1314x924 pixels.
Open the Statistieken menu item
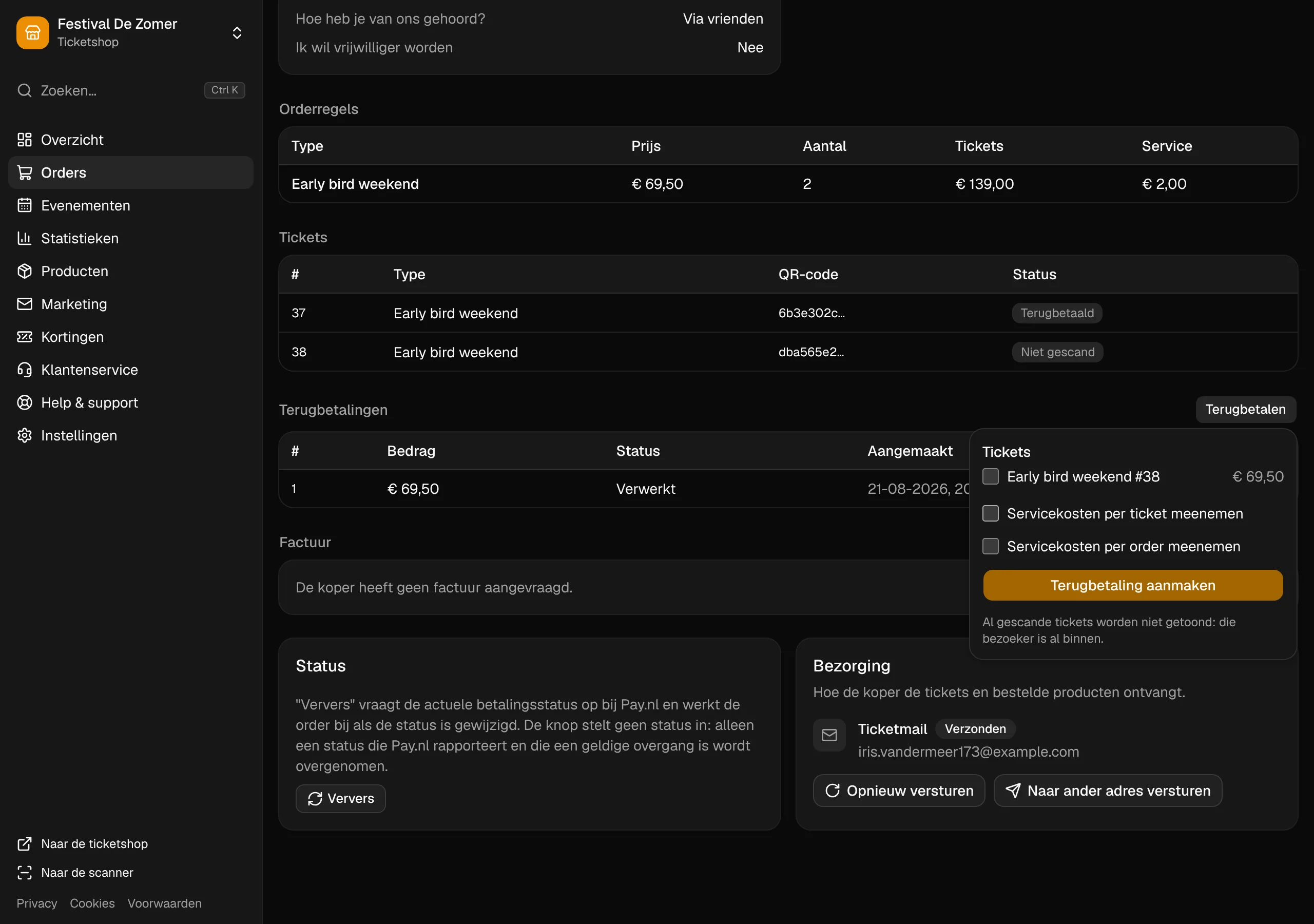[131, 238]
